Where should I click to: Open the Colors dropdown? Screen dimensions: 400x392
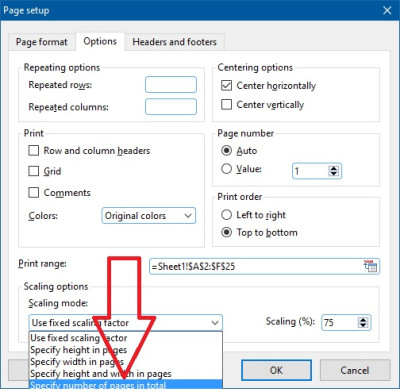coord(149,216)
